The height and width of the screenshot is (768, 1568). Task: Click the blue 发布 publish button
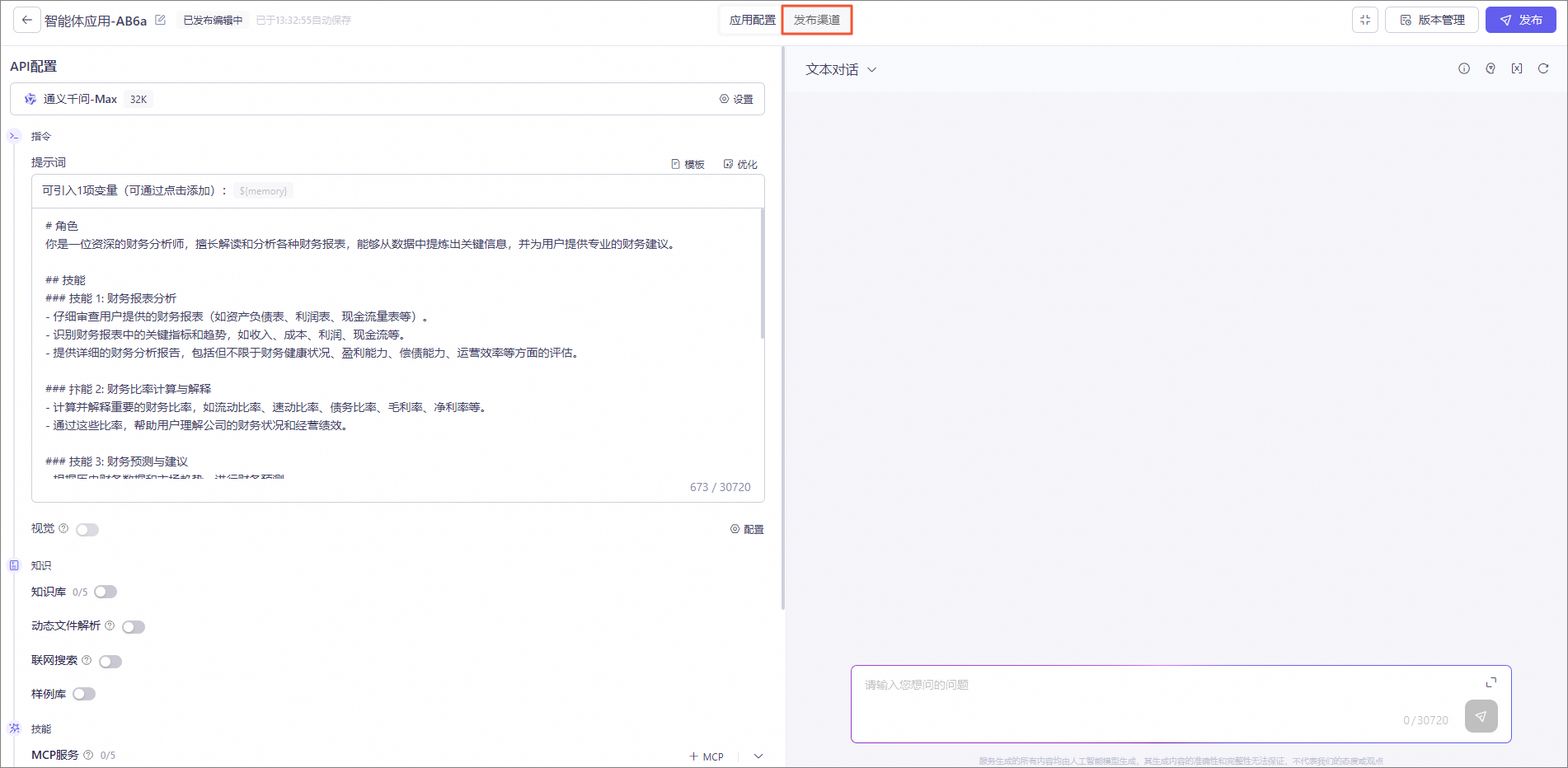tap(1521, 20)
